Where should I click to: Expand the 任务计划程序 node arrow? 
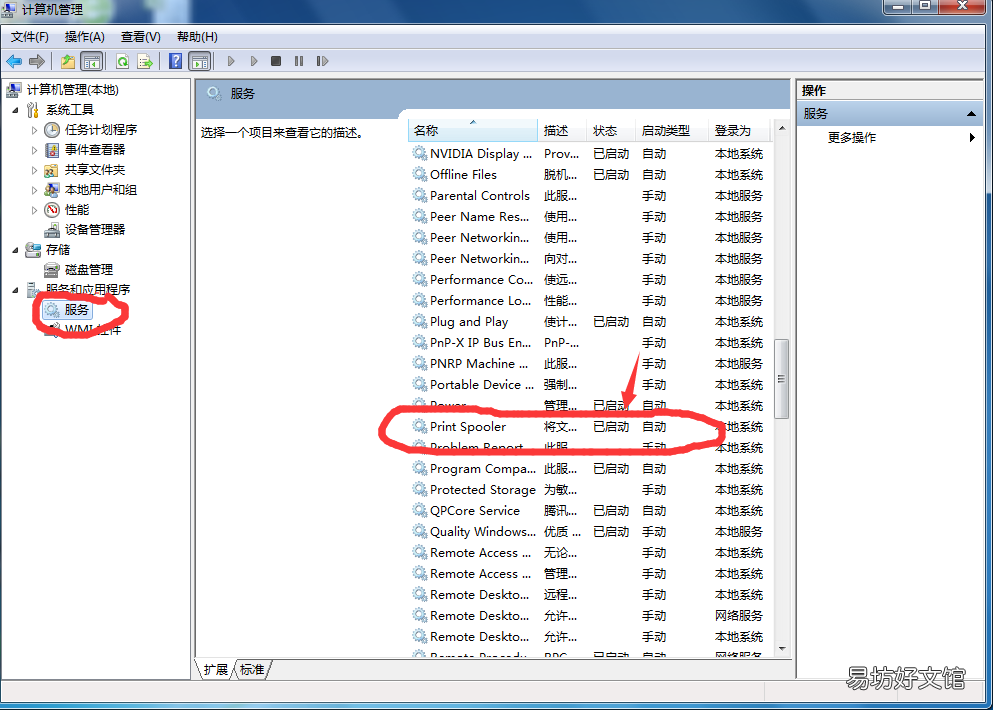pyautogui.click(x=34, y=130)
